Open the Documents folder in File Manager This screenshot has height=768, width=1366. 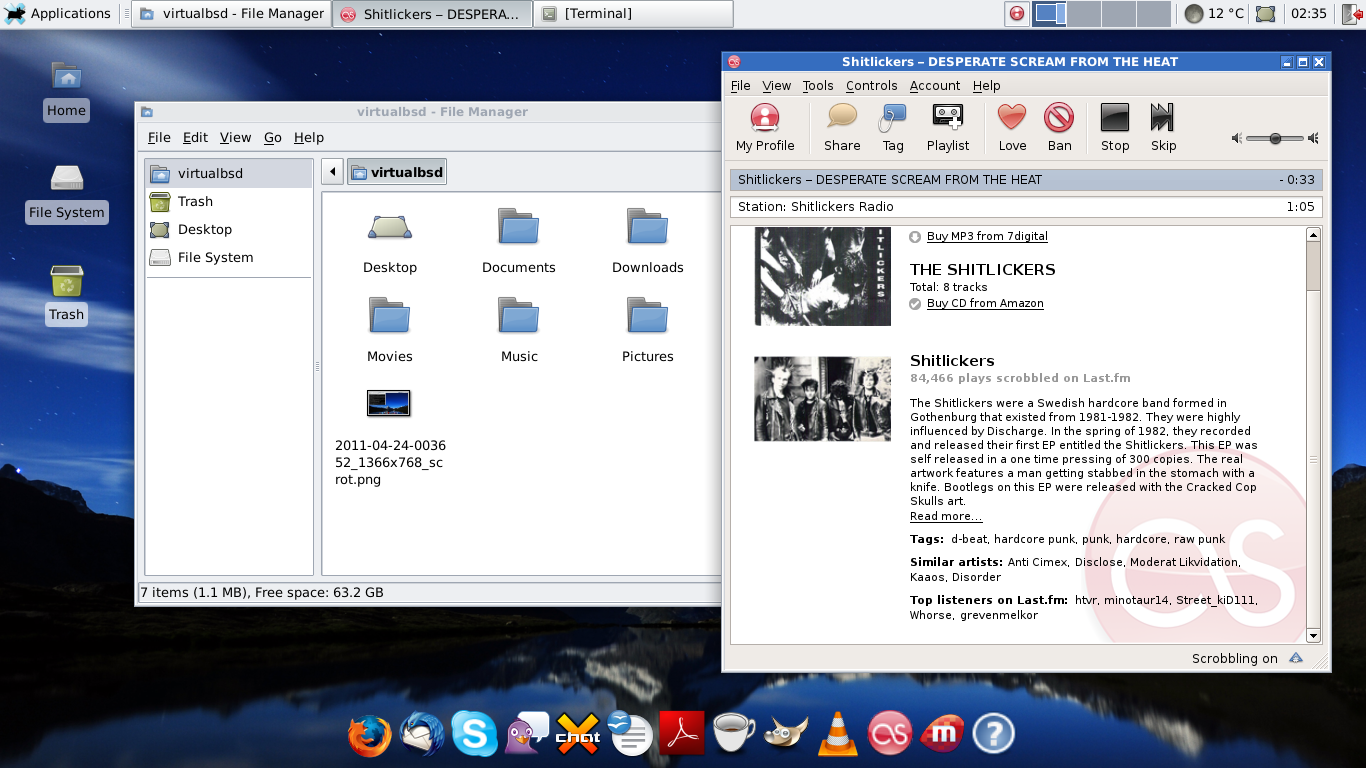click(x=518, y=240)
